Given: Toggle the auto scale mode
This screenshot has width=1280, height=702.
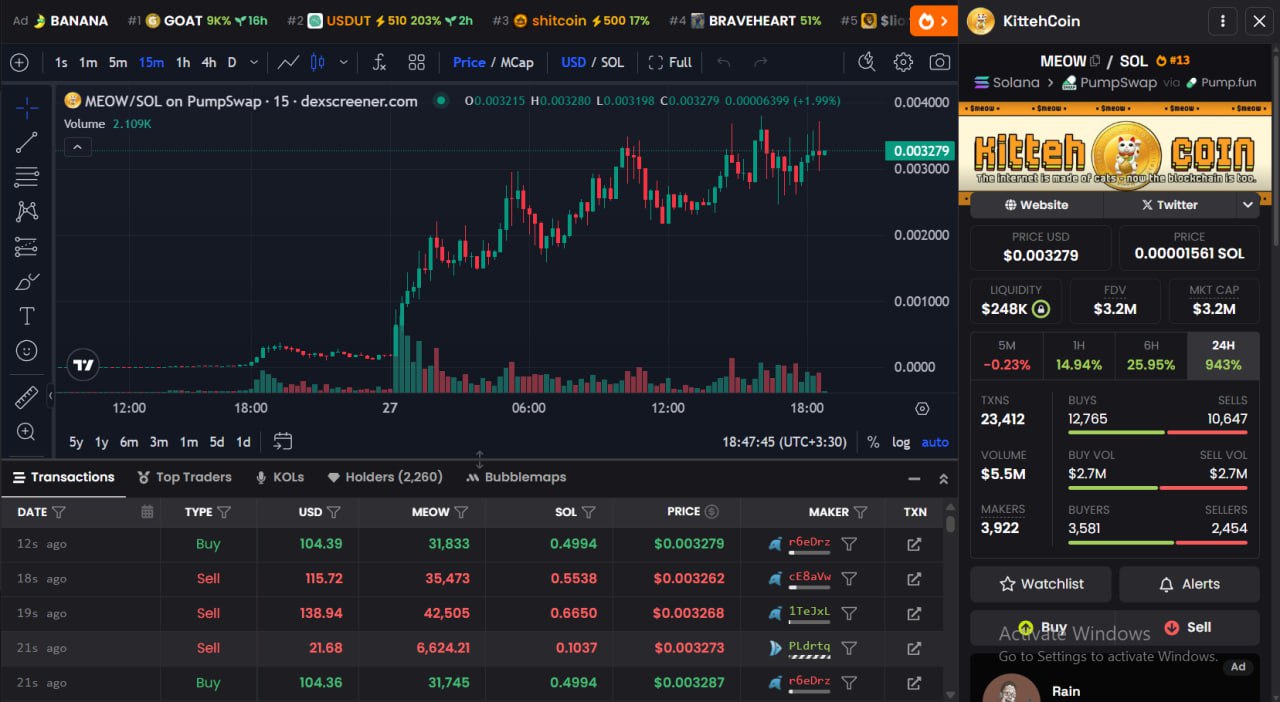Looking at the screenshot, I should (935, 442).
